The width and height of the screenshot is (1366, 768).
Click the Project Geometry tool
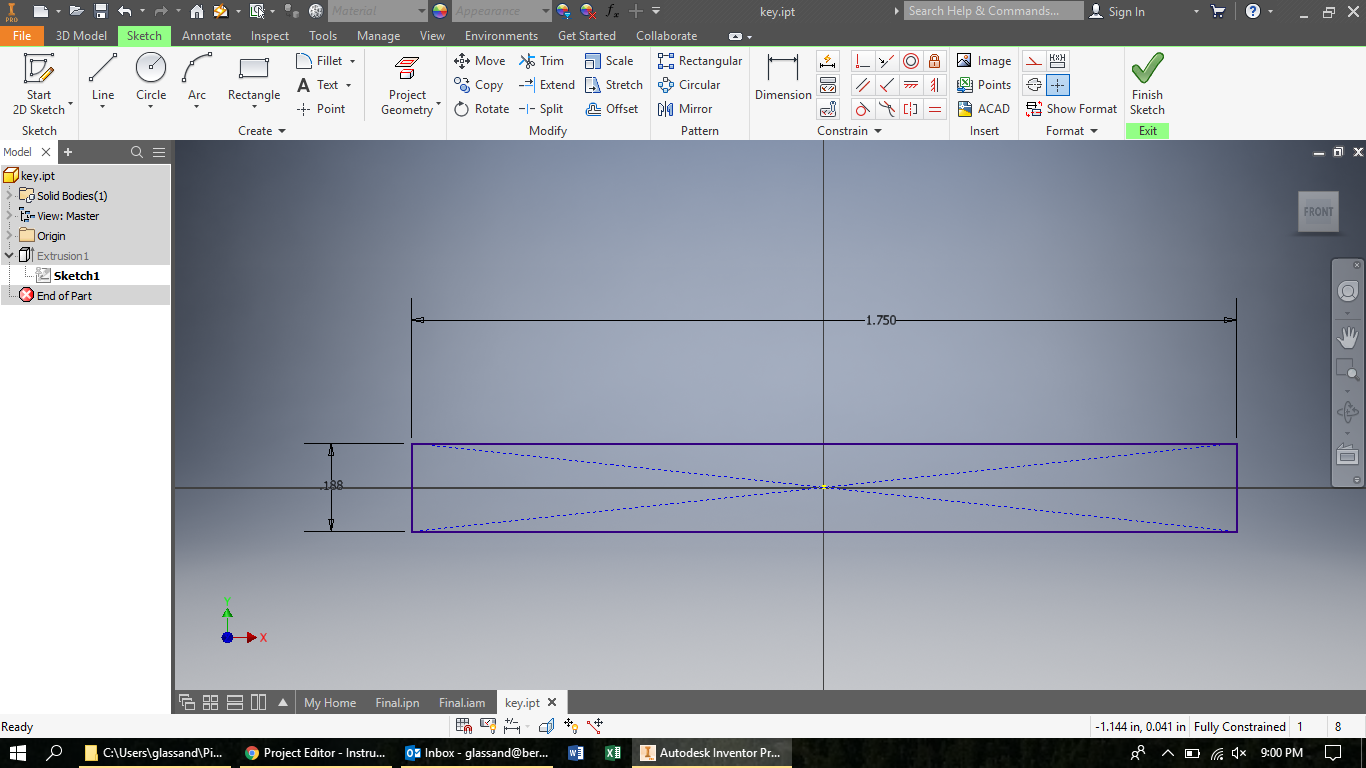pos(407,84)
